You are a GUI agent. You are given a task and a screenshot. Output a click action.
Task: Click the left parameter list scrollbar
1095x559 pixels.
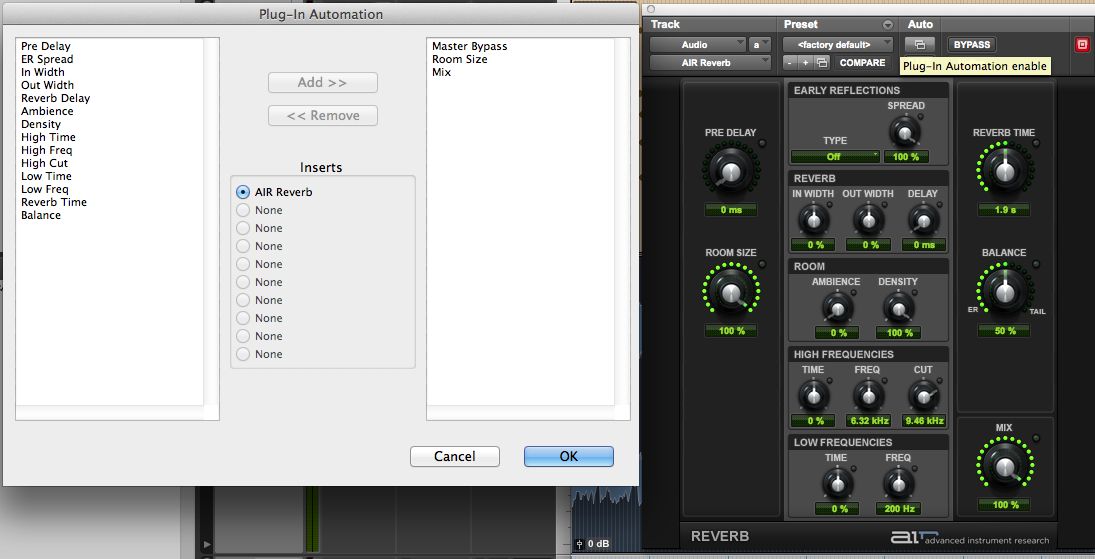coord(211,222)
